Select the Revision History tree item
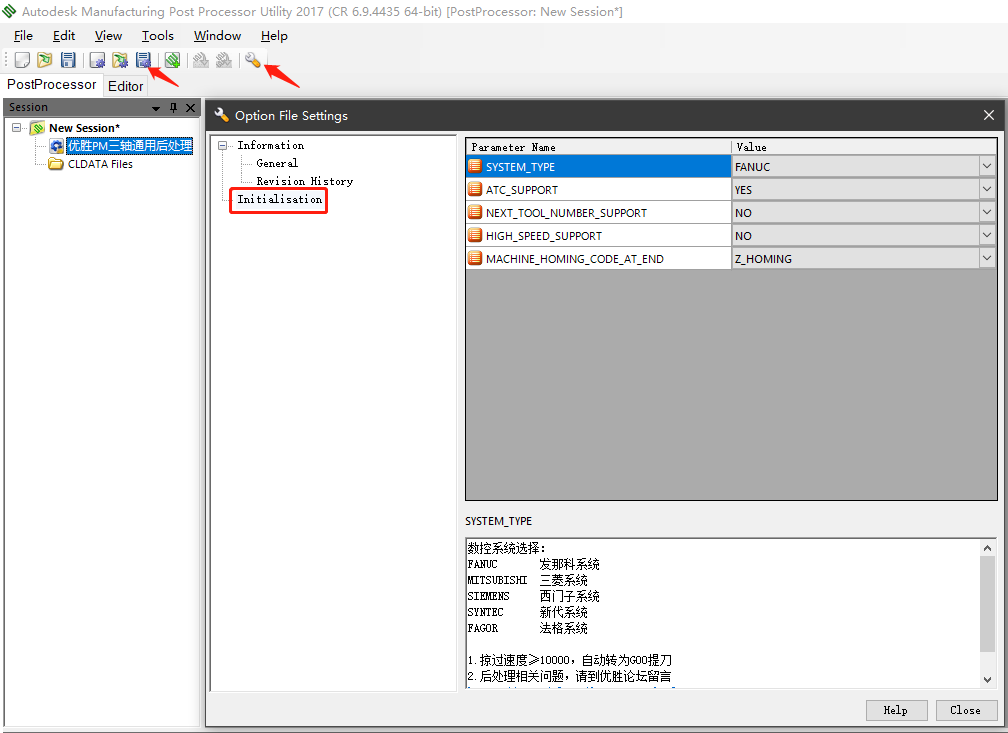The image size is (1008, 733). (x=305, y=181)
